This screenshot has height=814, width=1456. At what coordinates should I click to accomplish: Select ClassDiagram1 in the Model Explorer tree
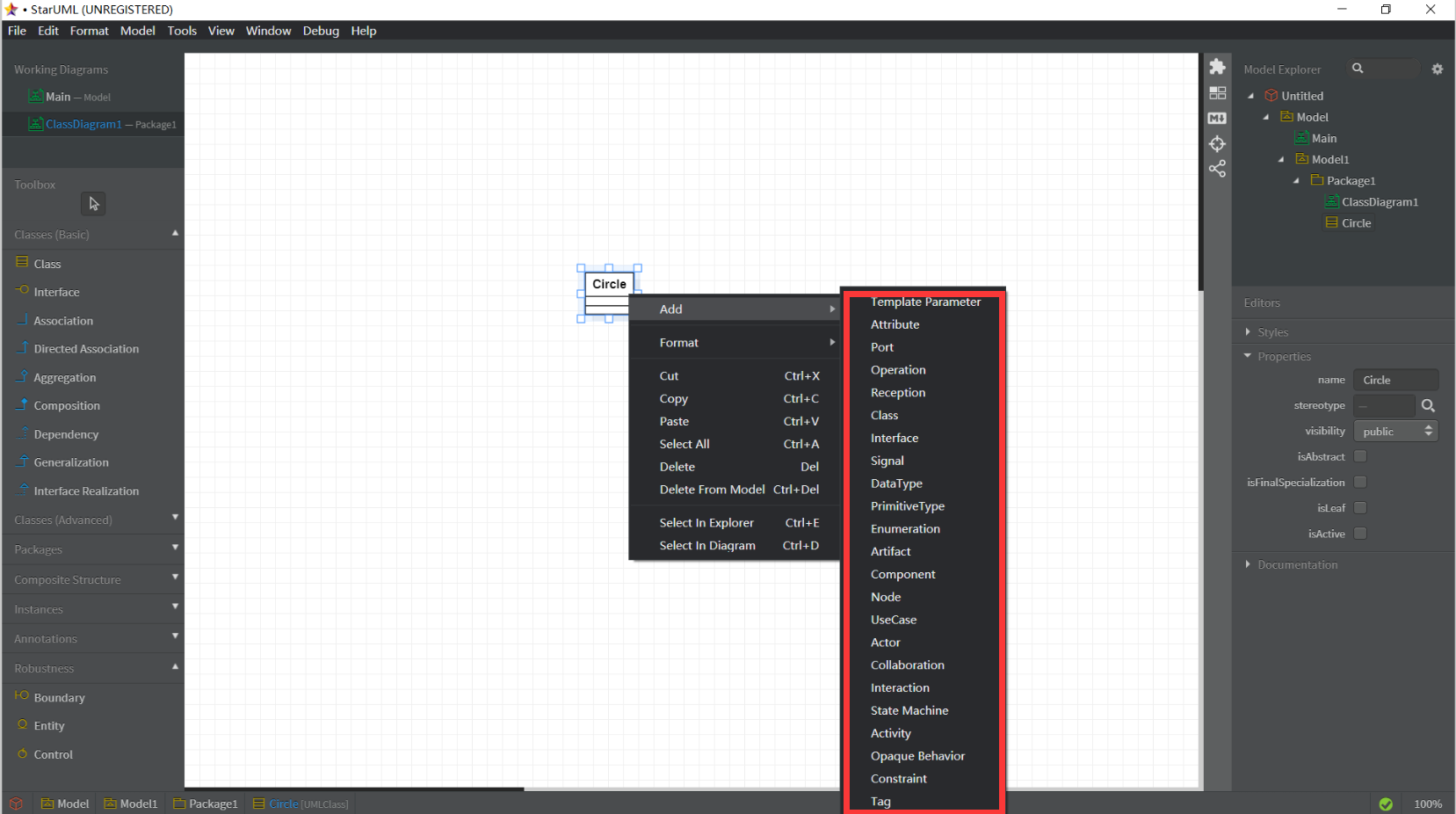tap(1380, 202)
